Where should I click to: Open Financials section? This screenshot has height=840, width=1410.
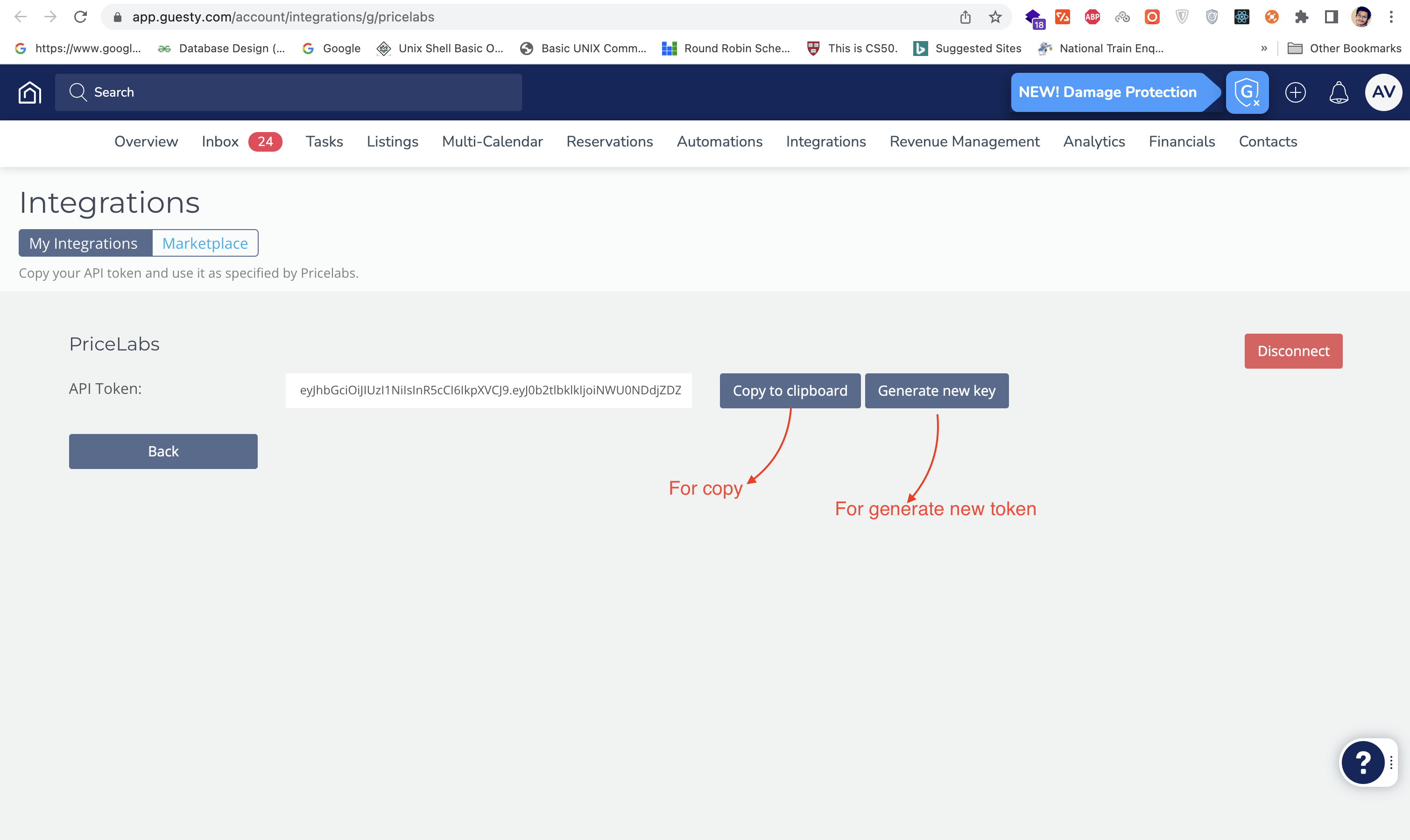click(1182, 141)
